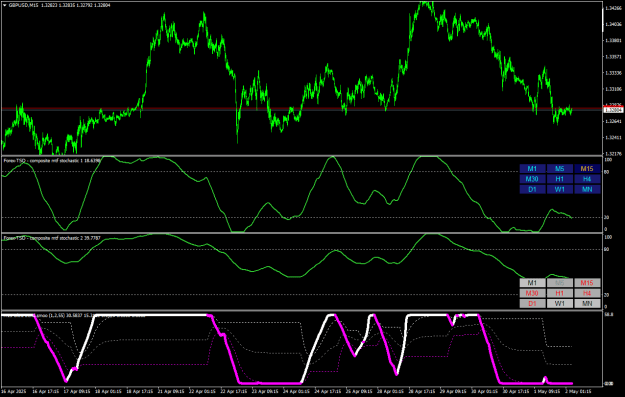Select D1 in the blue timeframe grid
This screenshot has width=625, height=397.
(x=532, y=190)
